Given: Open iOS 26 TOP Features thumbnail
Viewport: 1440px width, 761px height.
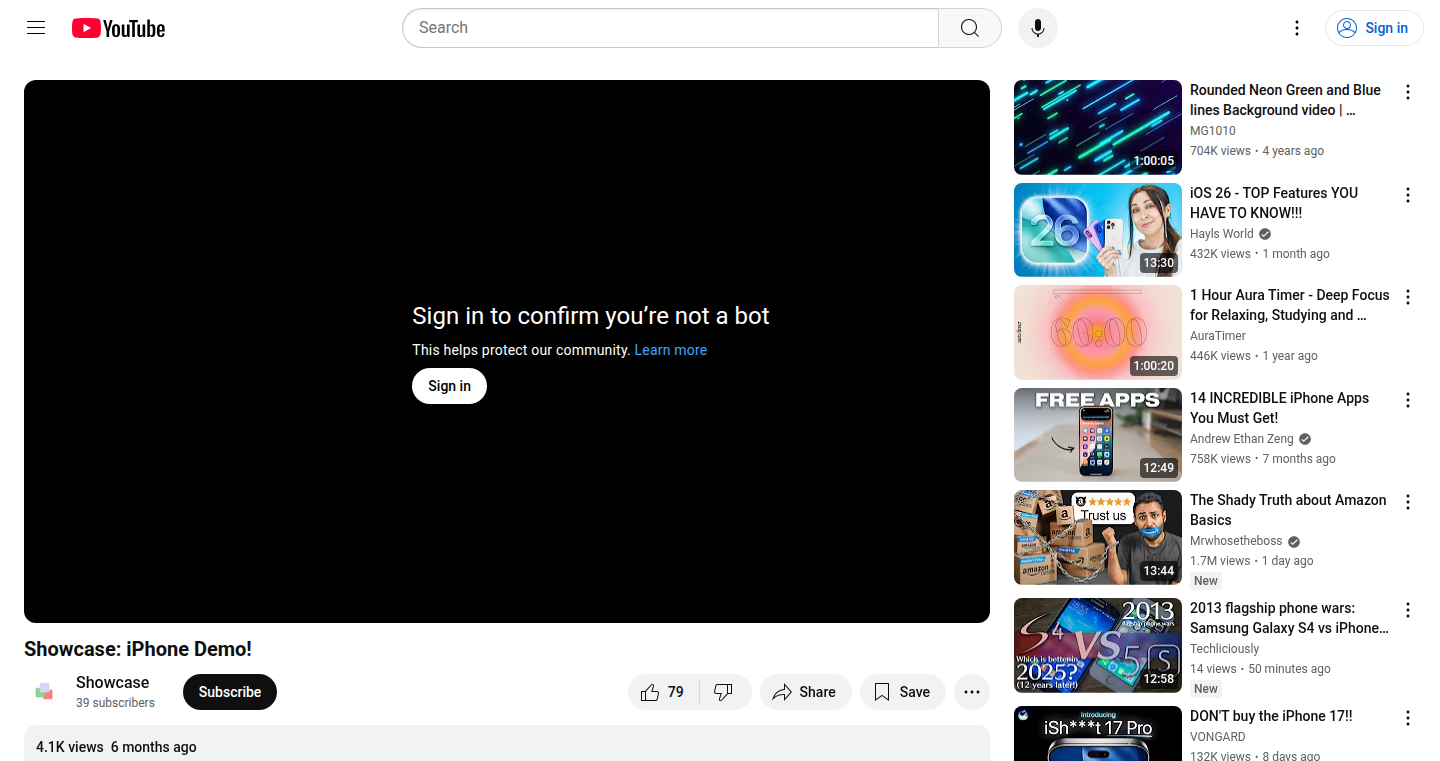Looking at the screenshot, I should [x=1098, y=230].
